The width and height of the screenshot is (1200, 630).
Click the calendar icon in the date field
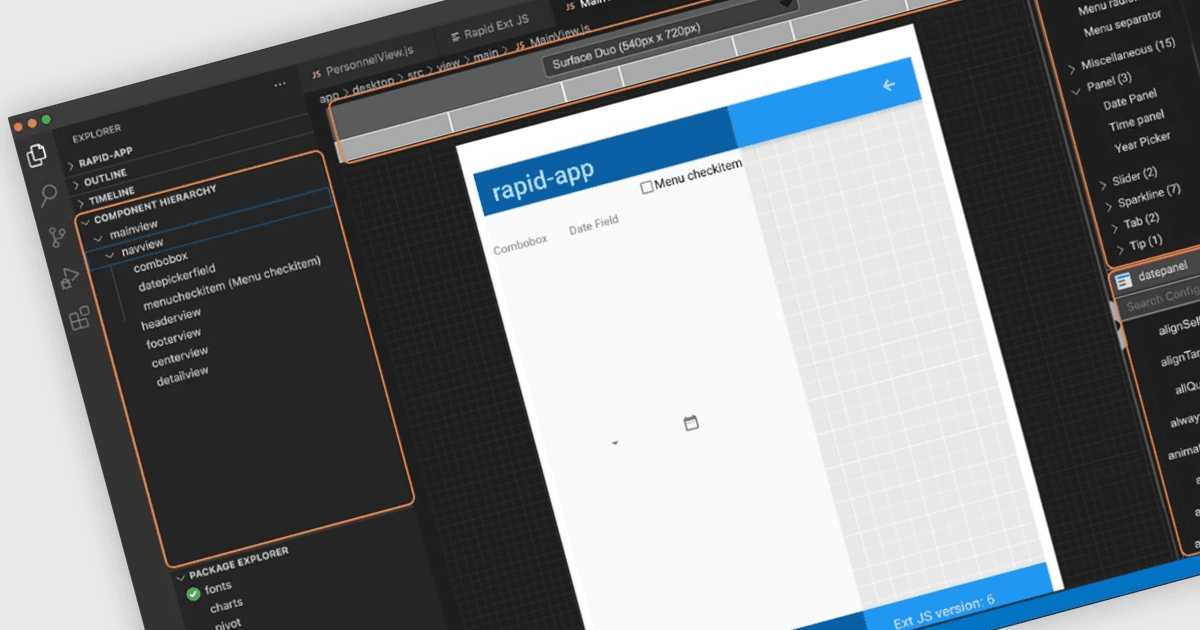point(690,423)
